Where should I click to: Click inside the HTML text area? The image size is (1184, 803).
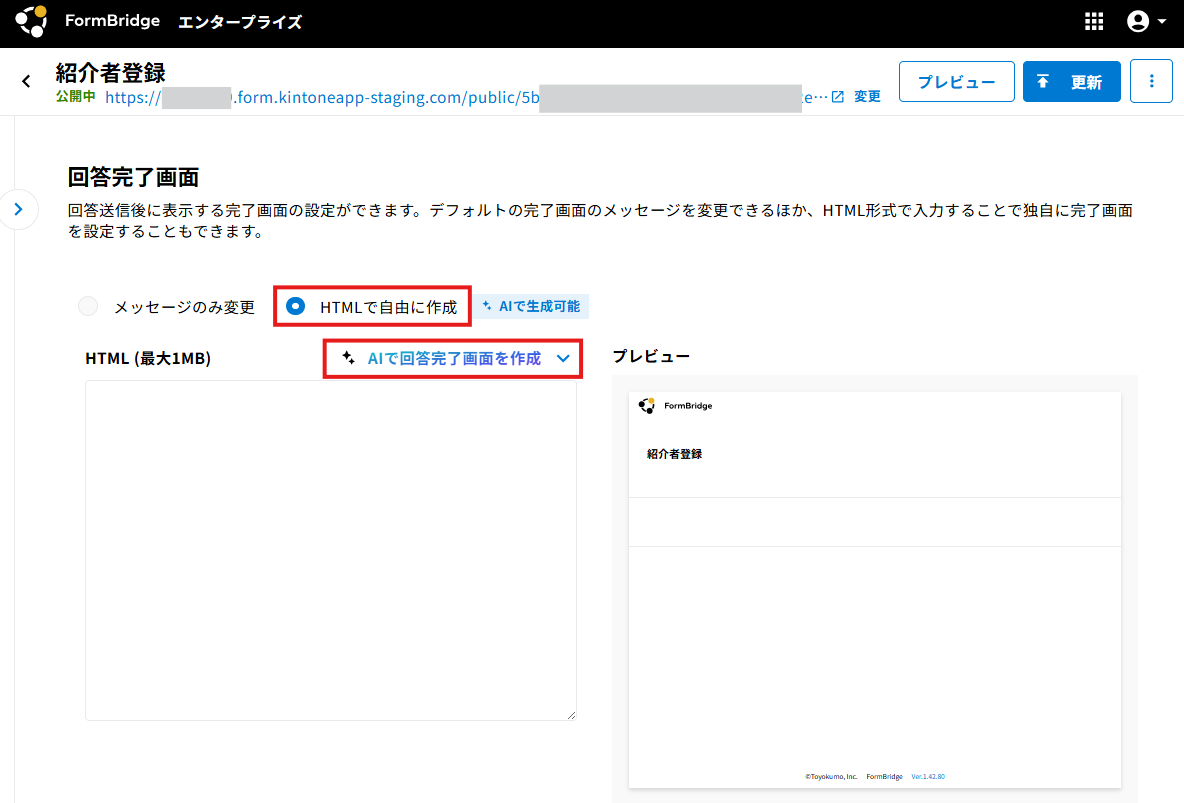[x=331, y=550]
